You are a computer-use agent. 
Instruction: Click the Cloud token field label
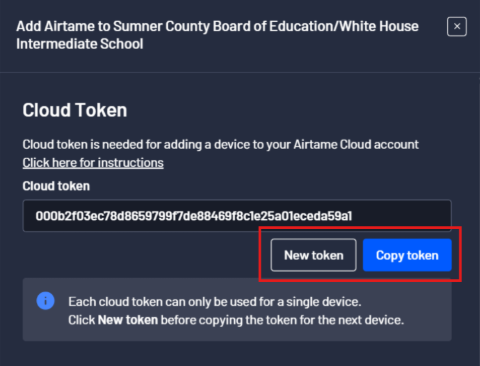(x=56, y=186)
